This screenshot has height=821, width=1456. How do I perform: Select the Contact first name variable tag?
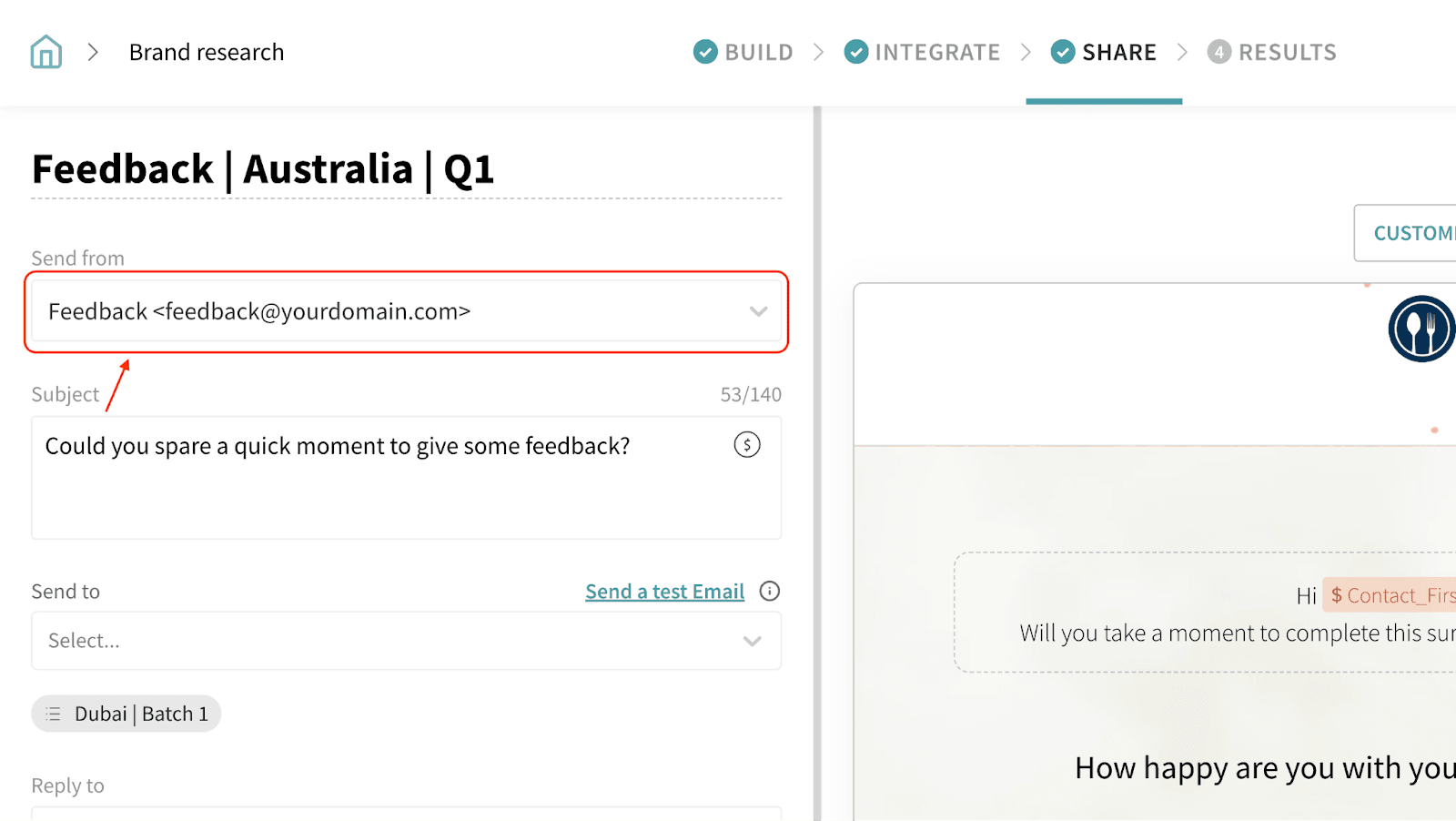pyautogui.click(x=1392, y=595)
